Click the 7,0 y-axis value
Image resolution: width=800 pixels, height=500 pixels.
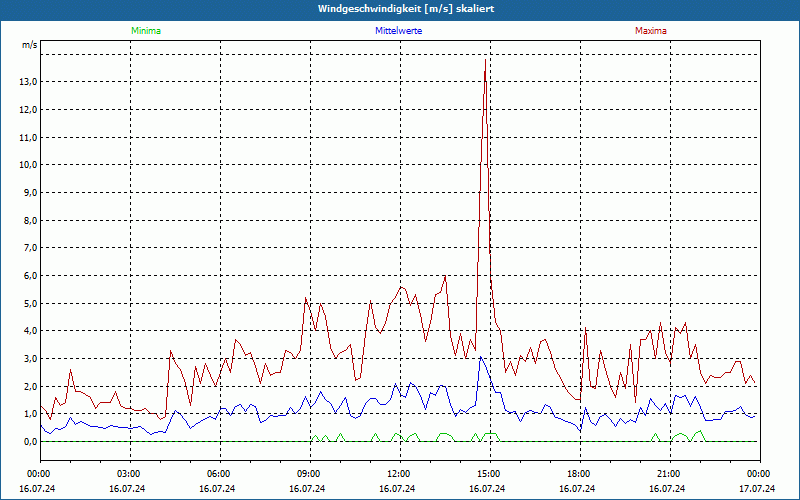(31, 248)
